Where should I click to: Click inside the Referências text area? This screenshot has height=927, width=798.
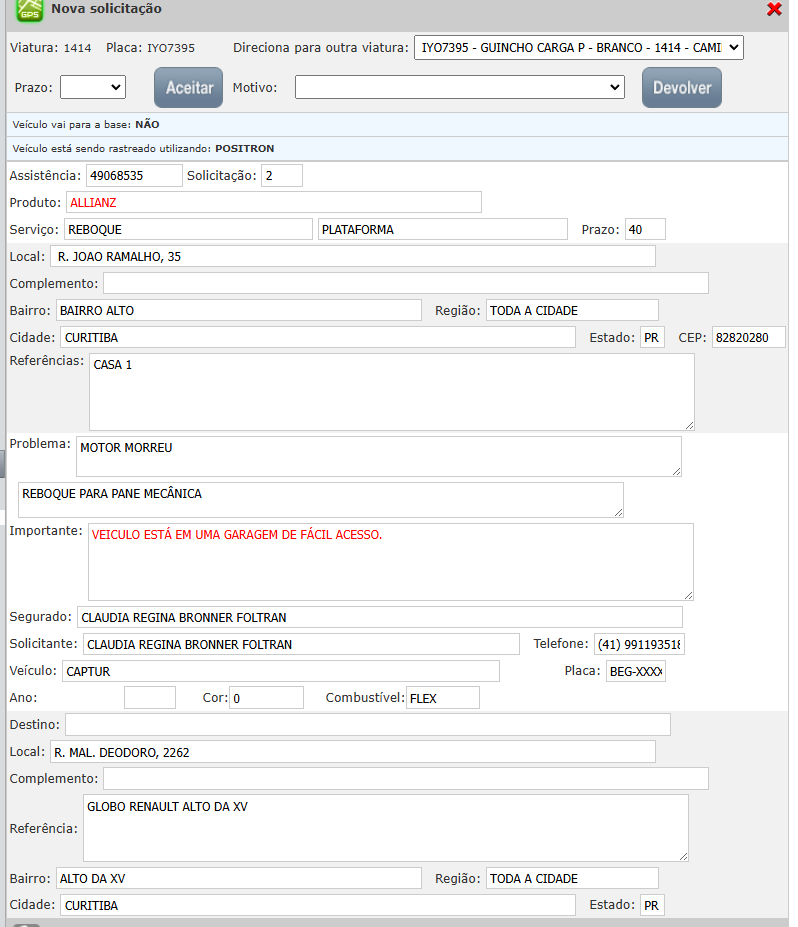coord(391,391)
